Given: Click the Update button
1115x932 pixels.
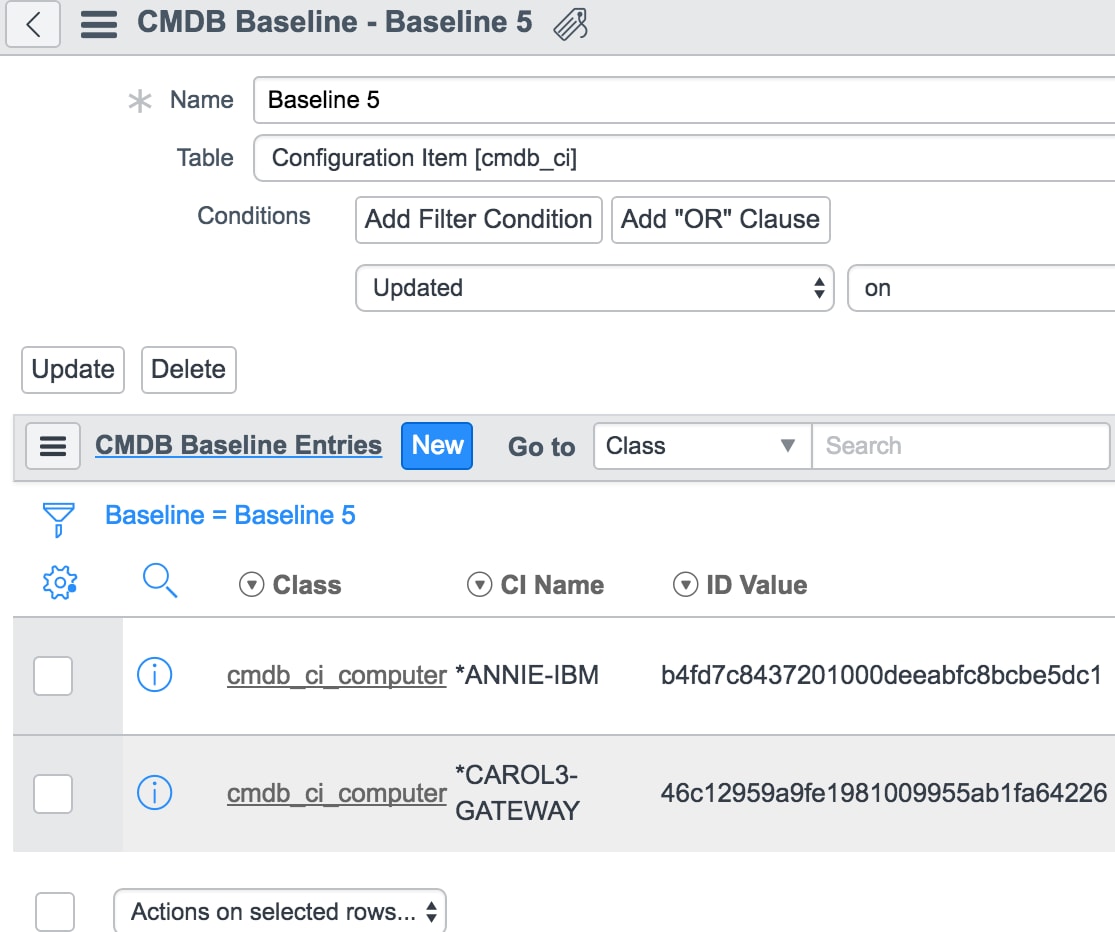Looking at the screenshot, I should click(73, 370).
